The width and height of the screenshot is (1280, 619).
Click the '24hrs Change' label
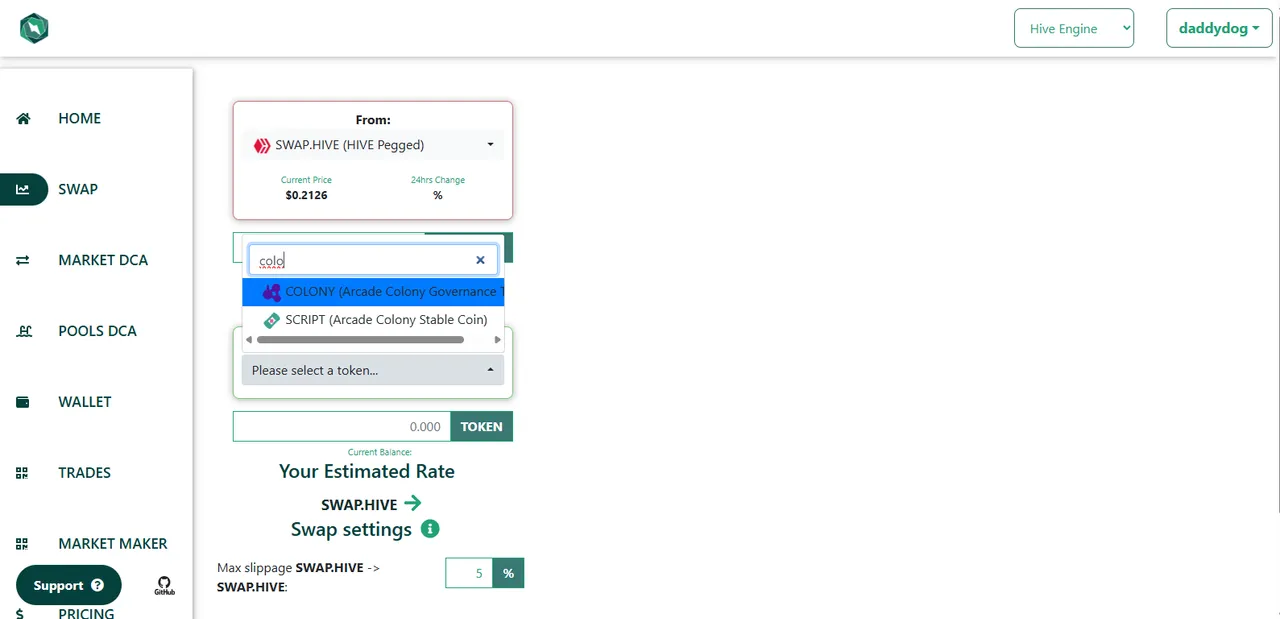(438, 180)
